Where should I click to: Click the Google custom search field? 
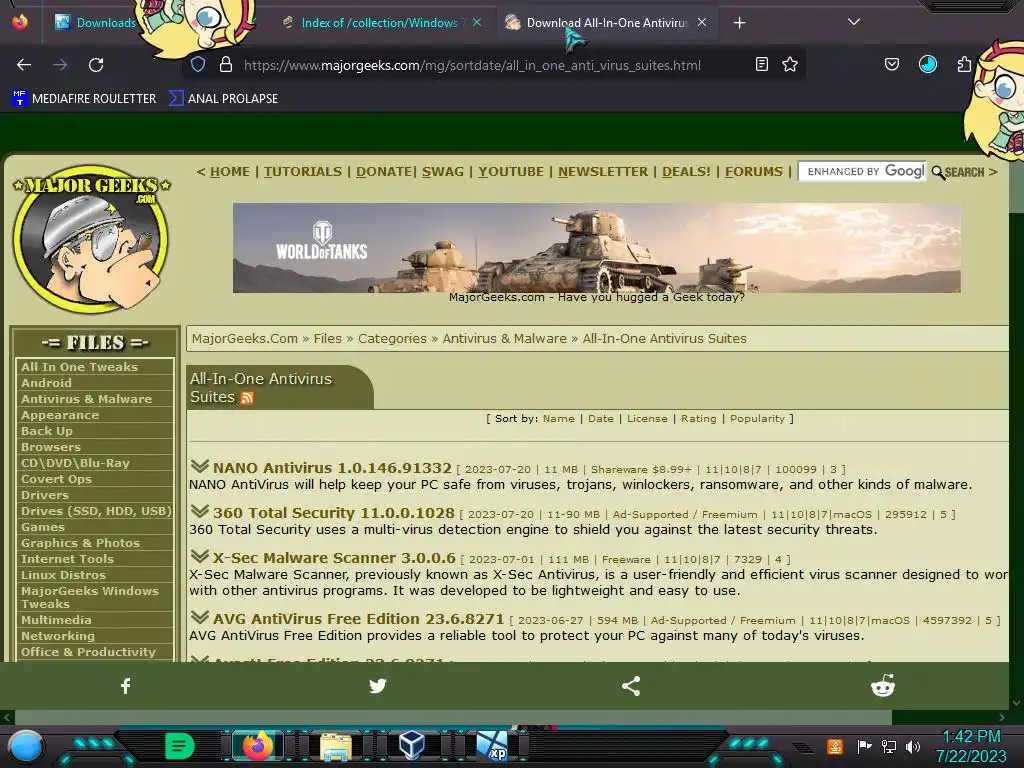[x=862, y=171]
